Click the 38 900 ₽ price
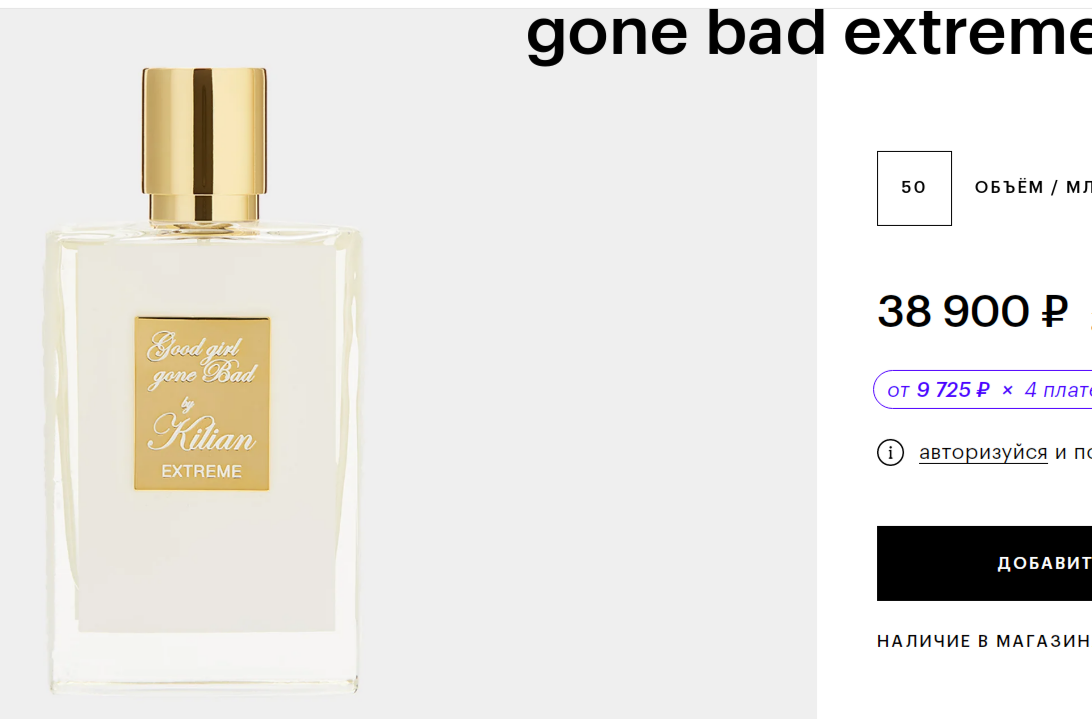 (972, 311)
